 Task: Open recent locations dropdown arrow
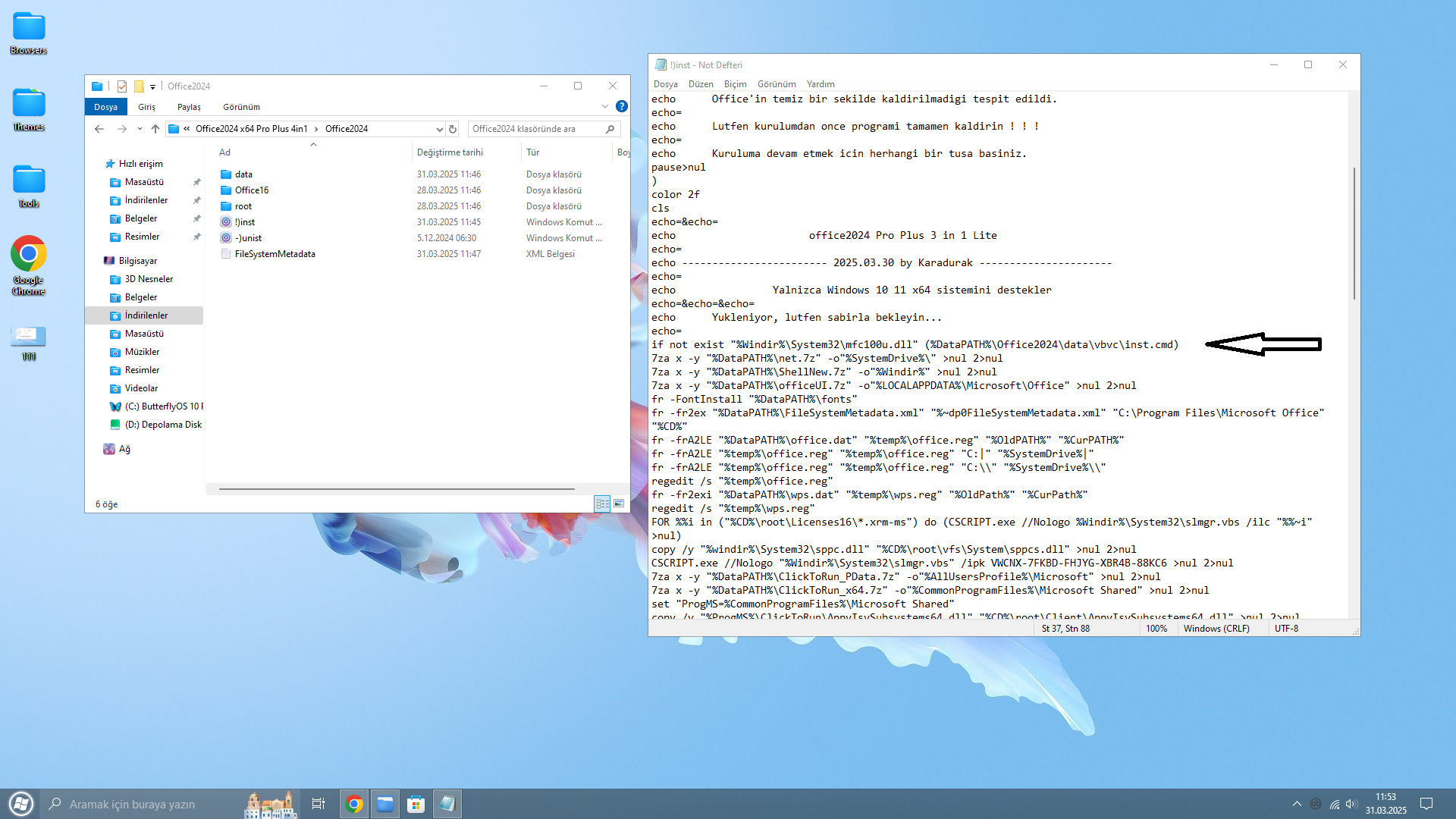pyautogui.click(x=140, y=129)
